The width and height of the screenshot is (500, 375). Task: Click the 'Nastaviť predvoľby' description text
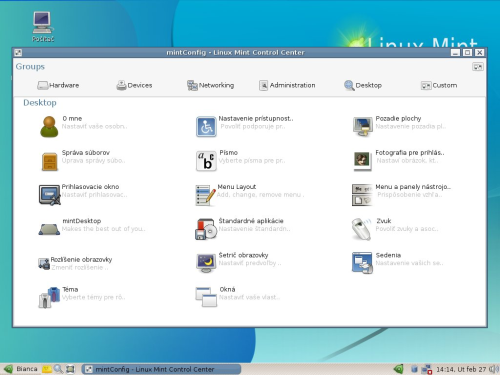point(250,263)
